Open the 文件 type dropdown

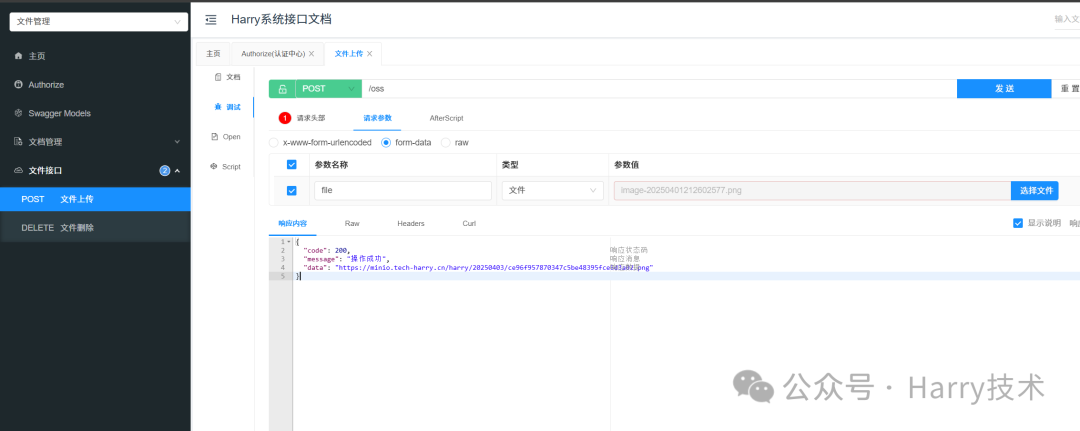pos(552,191)
